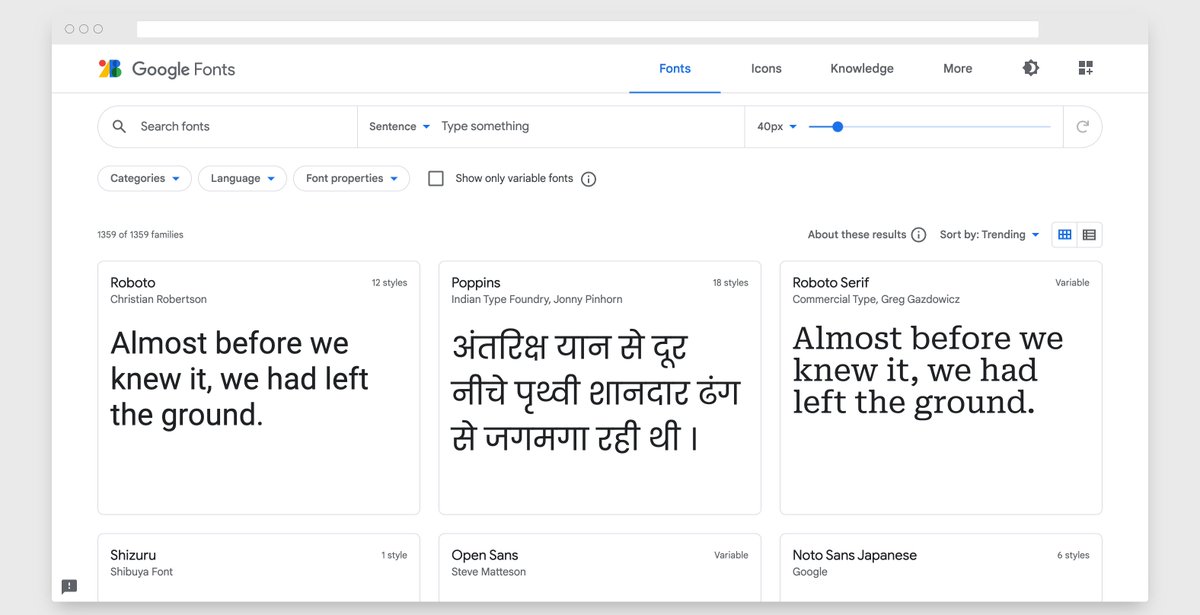Open selected families grid-plus icon
1200x615 pixels.
click(1086, 68)
